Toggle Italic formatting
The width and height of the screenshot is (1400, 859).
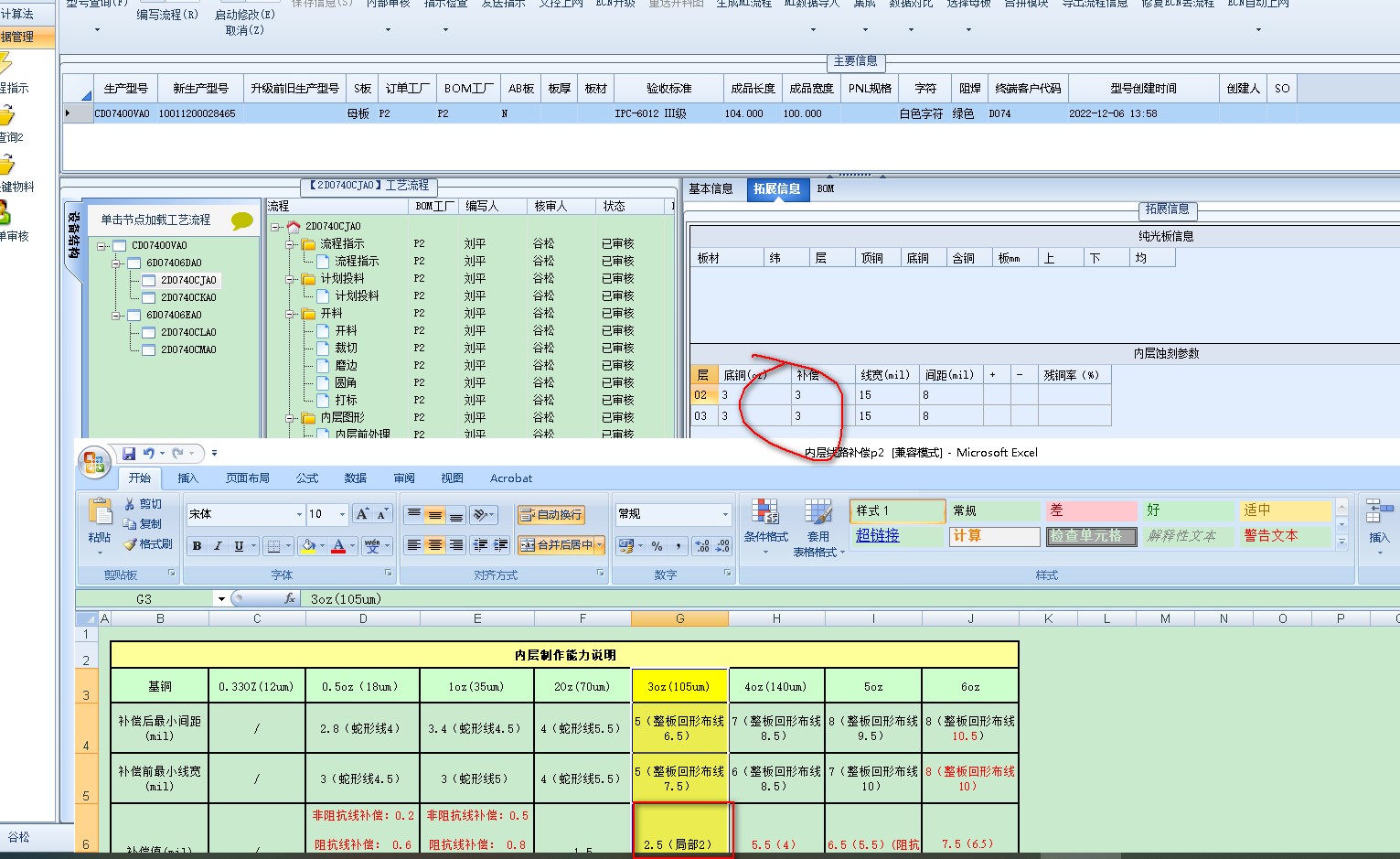[218, 546]
